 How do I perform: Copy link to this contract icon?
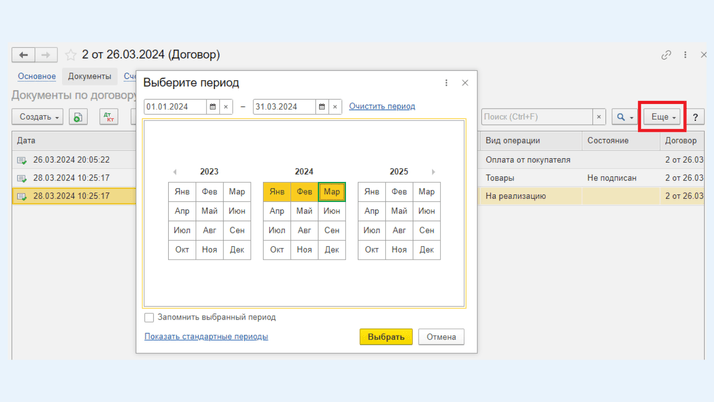click(666, 55)
